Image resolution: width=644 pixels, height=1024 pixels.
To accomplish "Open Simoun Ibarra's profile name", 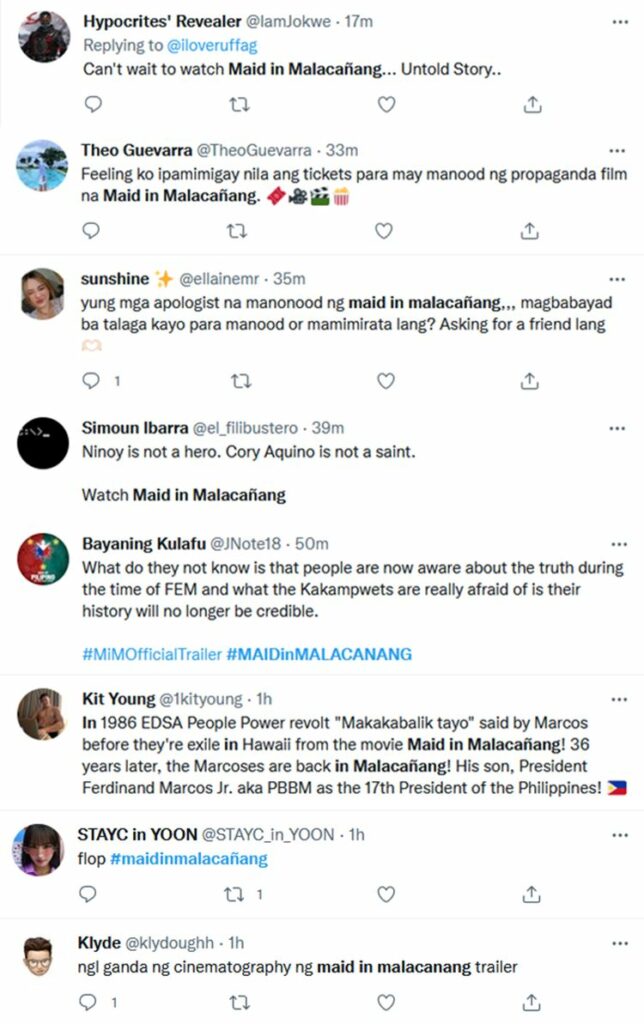I will [135, 427].
